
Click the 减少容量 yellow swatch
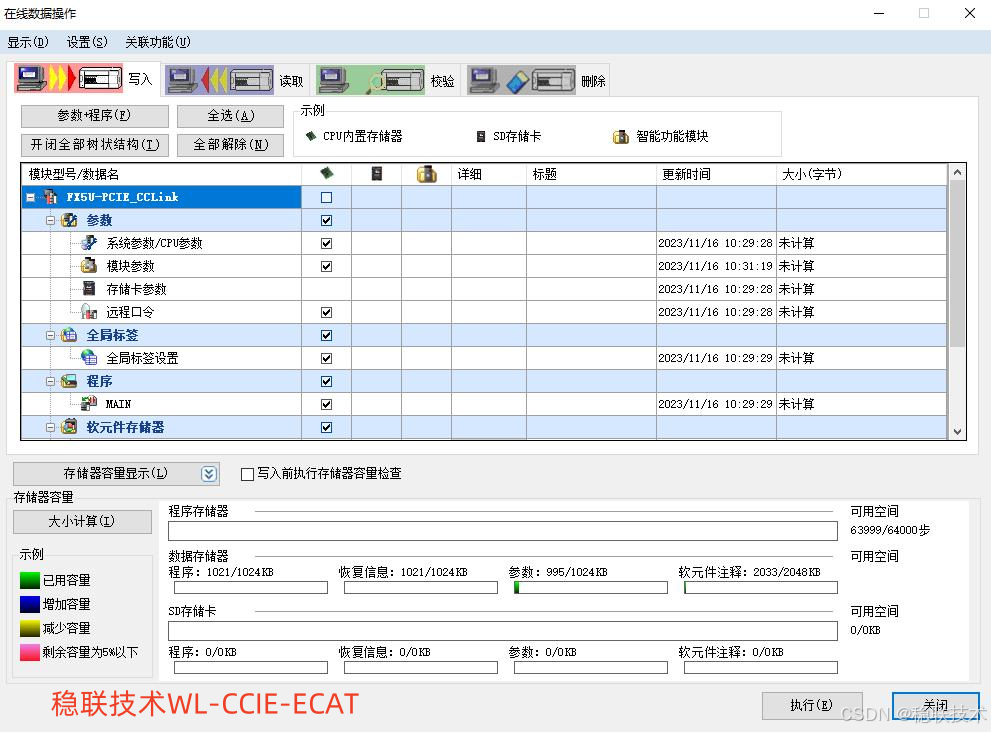coord(30,628)
